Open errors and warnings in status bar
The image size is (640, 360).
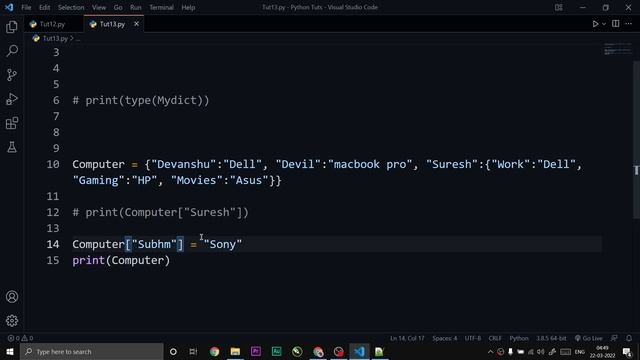tap(20, 338)
